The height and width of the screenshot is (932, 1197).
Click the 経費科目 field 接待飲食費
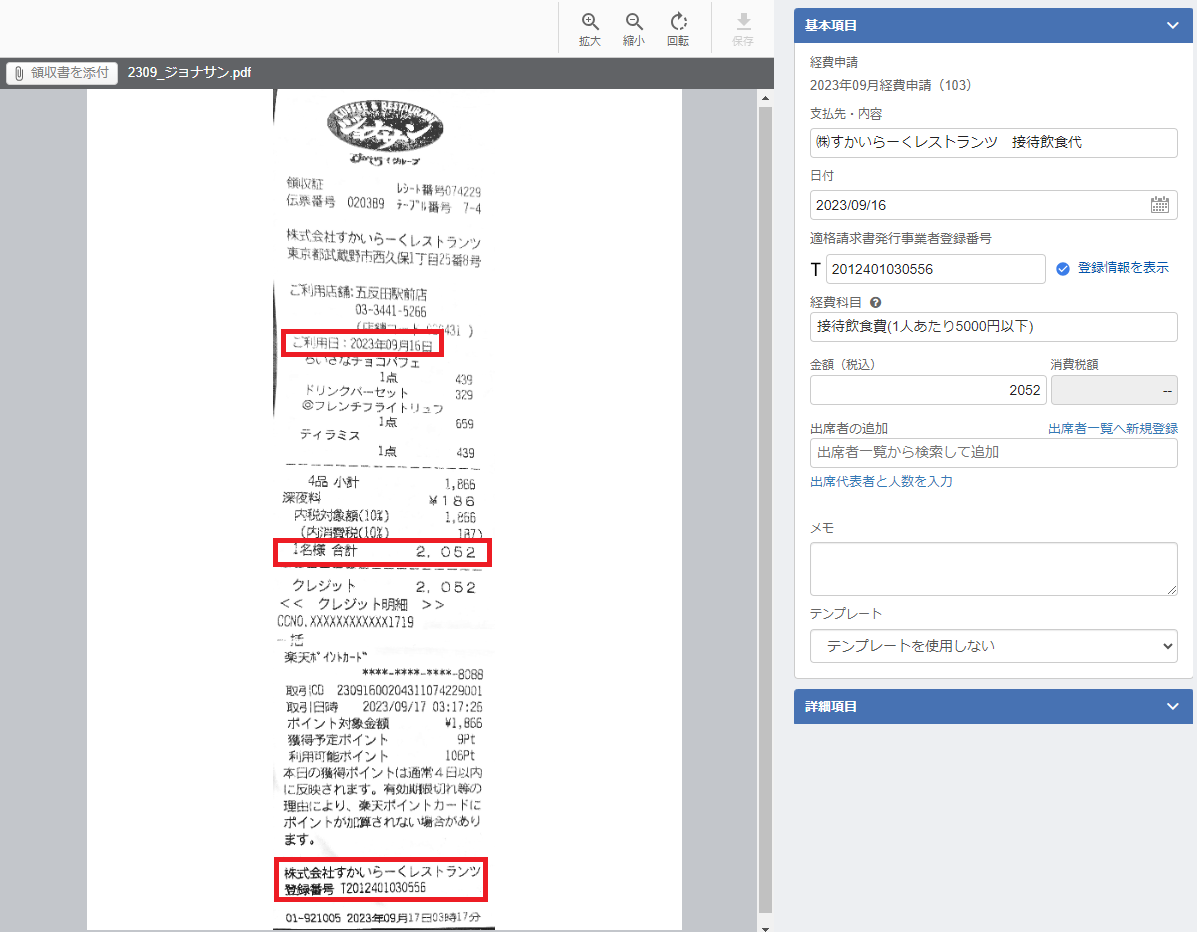coord(993,327)
